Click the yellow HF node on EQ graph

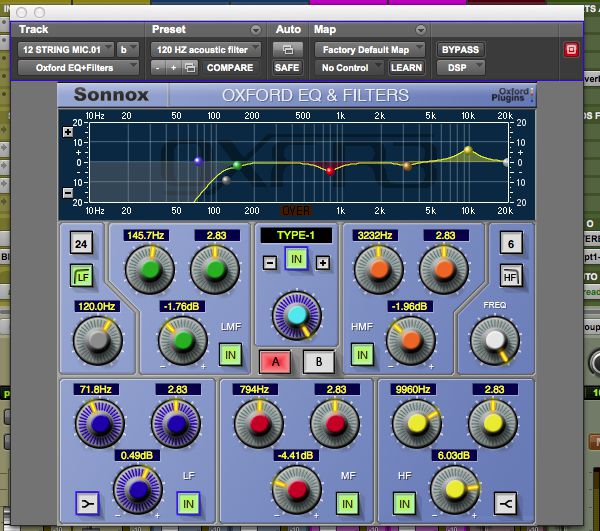(x=468, y=150)
